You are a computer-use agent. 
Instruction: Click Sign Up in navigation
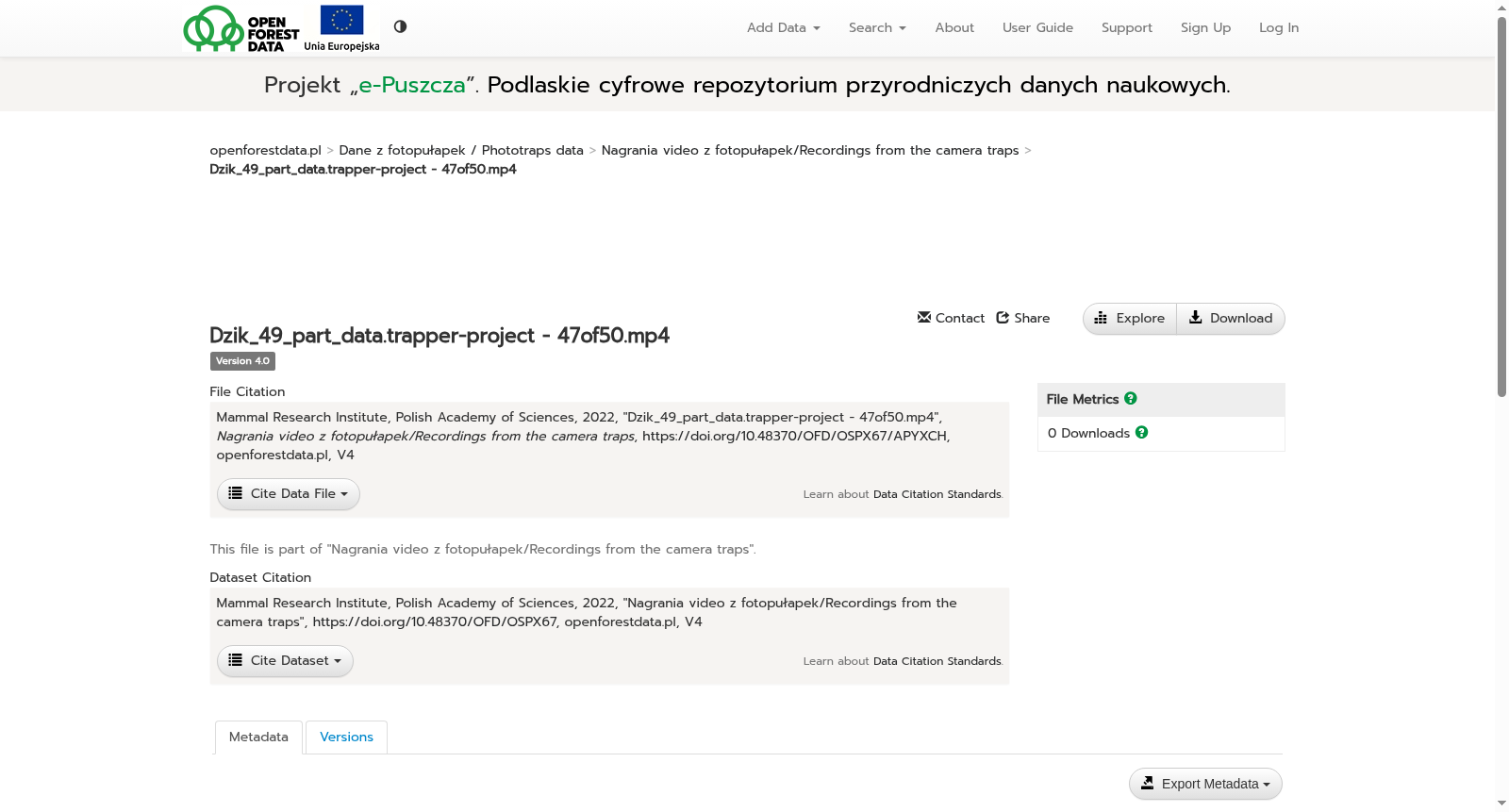tap(1205, 28)
